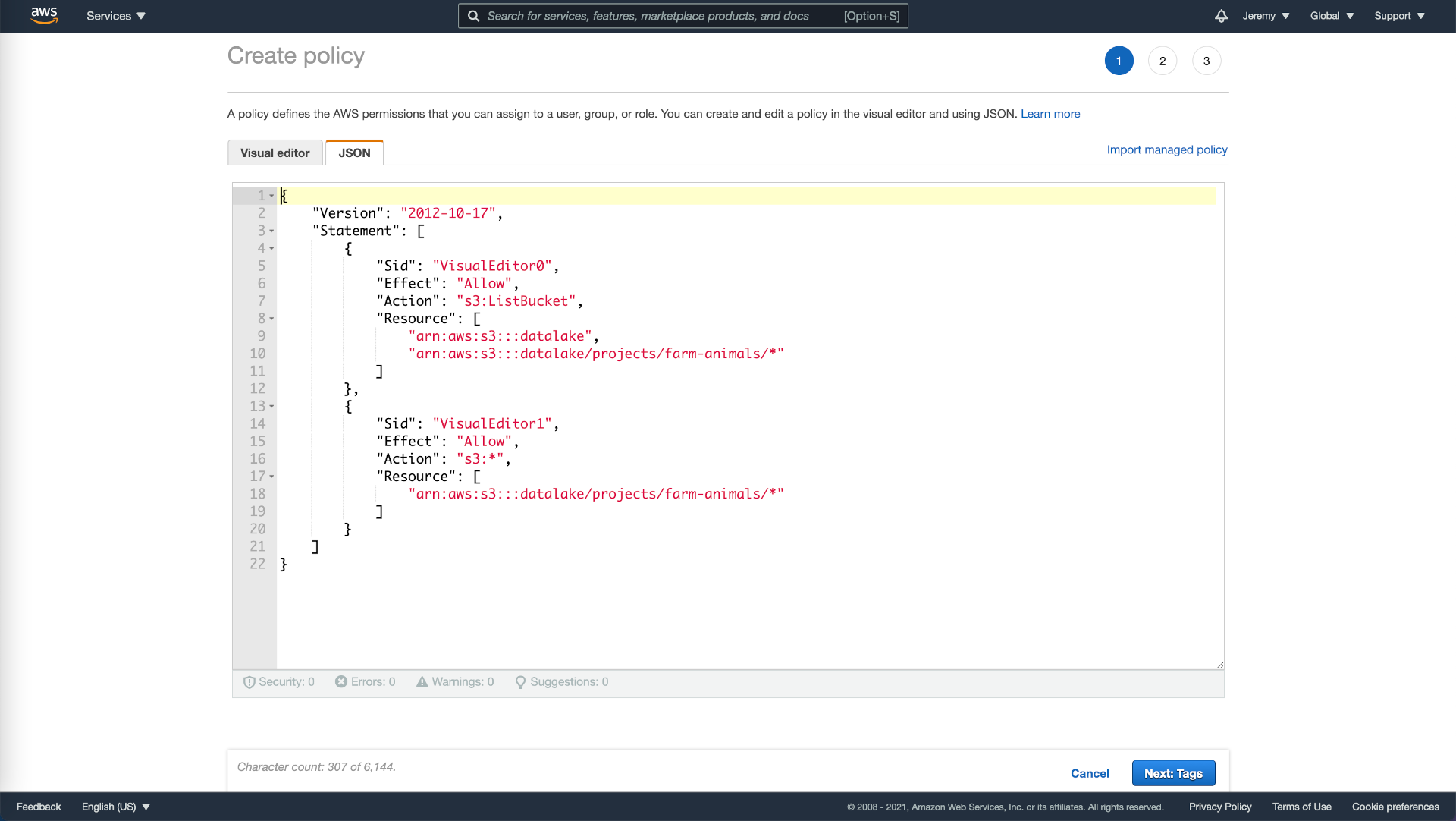Click the Security: 0 status label

[287, 682]
